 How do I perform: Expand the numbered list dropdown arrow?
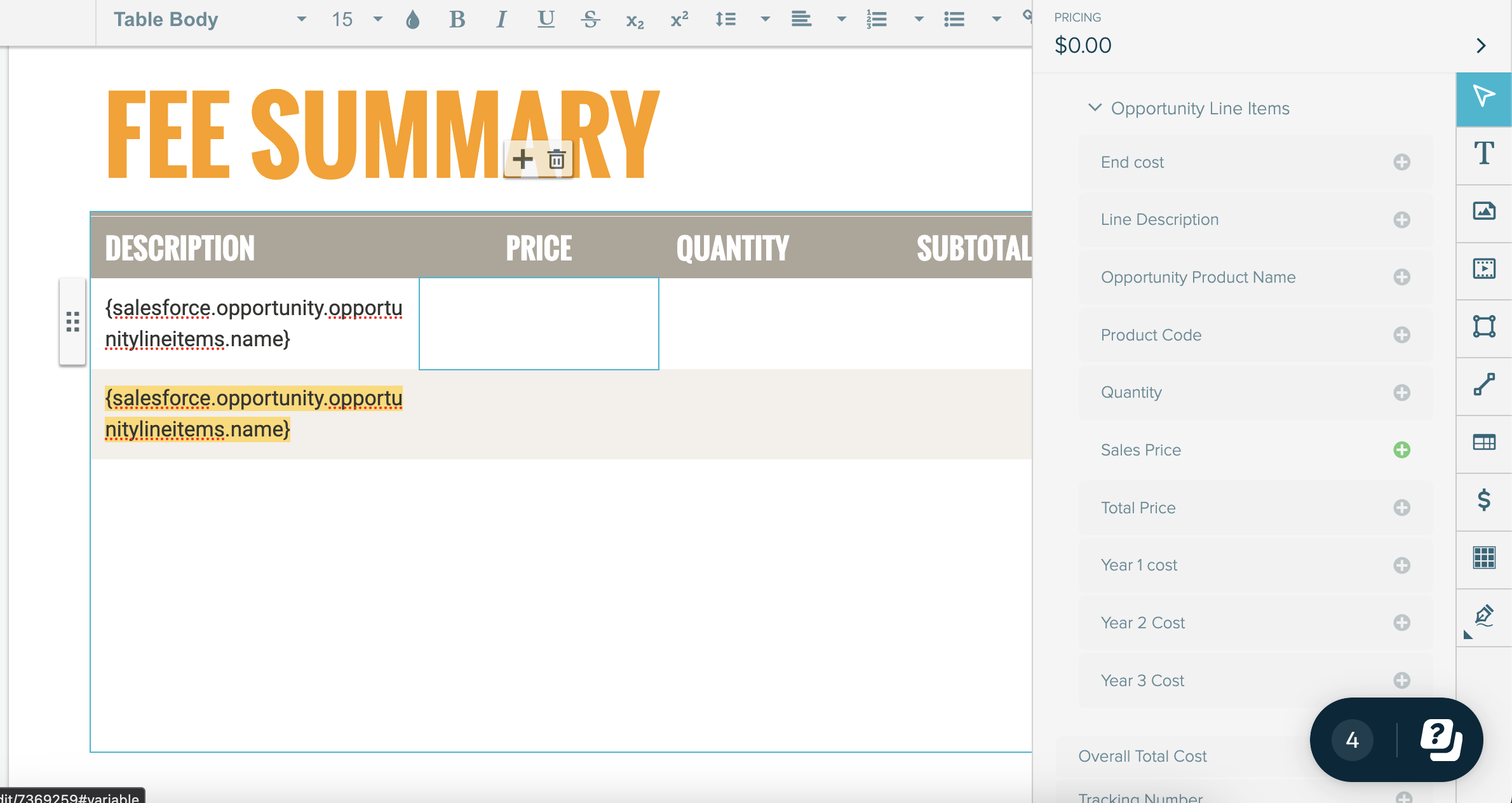pyautogui.click(x=919, y=20)
